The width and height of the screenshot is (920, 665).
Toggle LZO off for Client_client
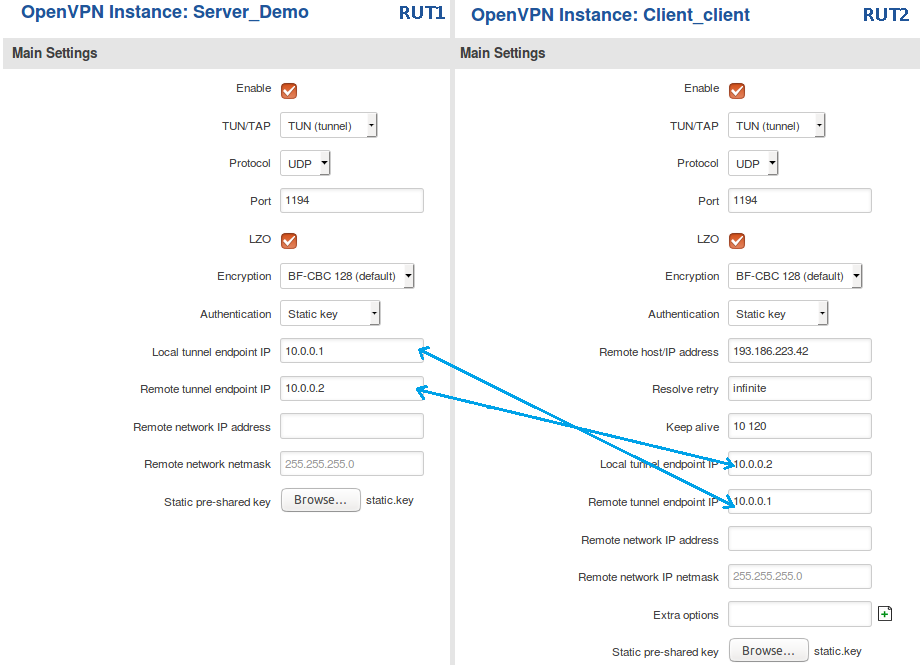pyautogui.click(x=736, y=240)
